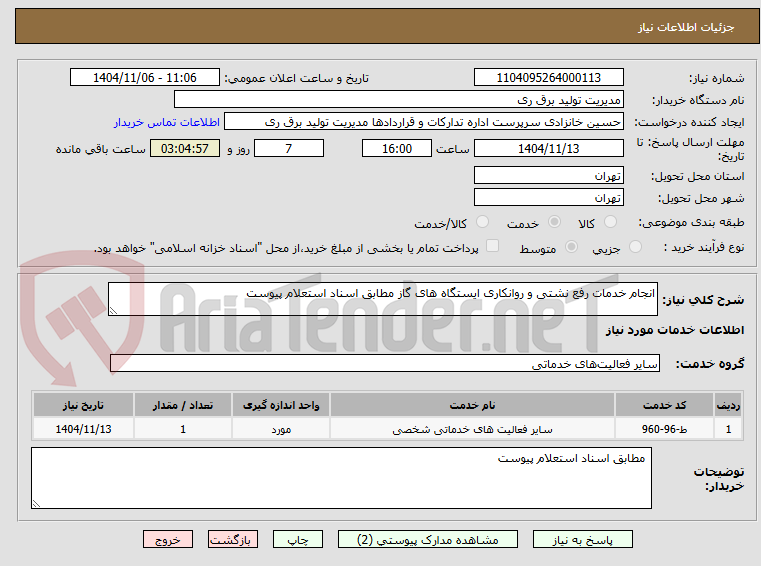Click column header نام خدمت

tap(472, 405)
